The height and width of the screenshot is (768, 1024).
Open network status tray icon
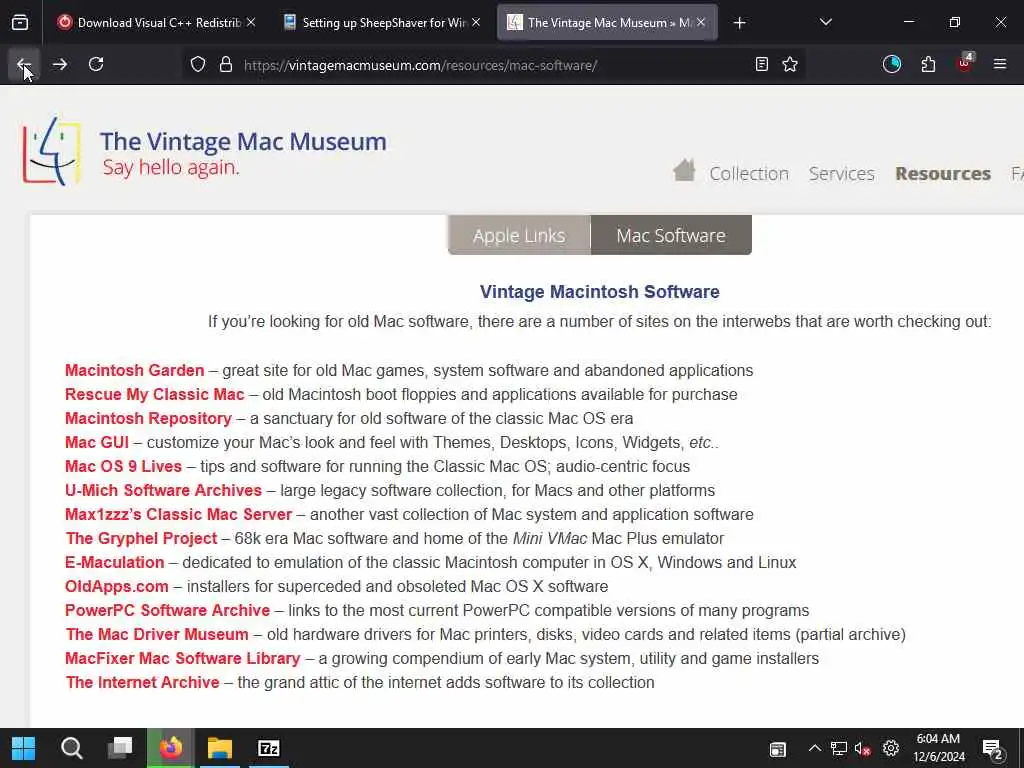(839, 748)
